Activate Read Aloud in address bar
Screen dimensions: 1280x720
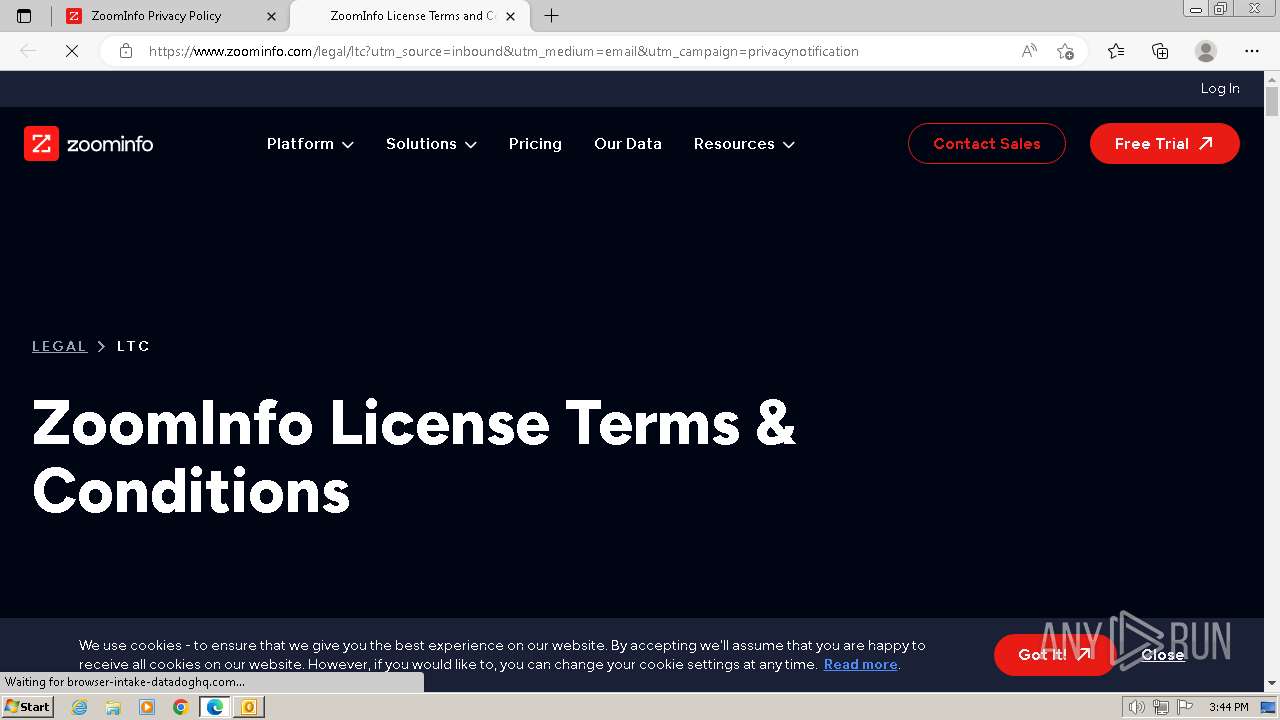pyautogui.click(x=1029, y=51)
